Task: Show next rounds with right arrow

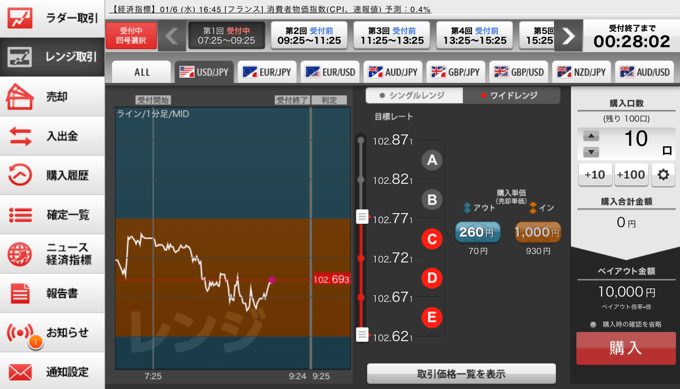Action: (x=568, y=36)
